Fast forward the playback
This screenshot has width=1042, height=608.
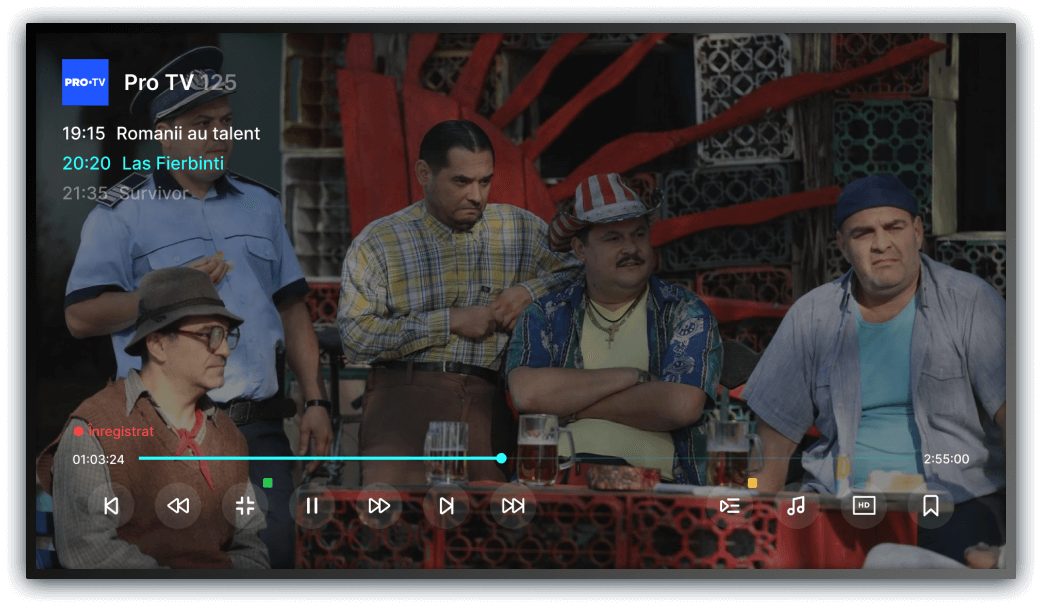pyautogui.click(x=379, y=506)
